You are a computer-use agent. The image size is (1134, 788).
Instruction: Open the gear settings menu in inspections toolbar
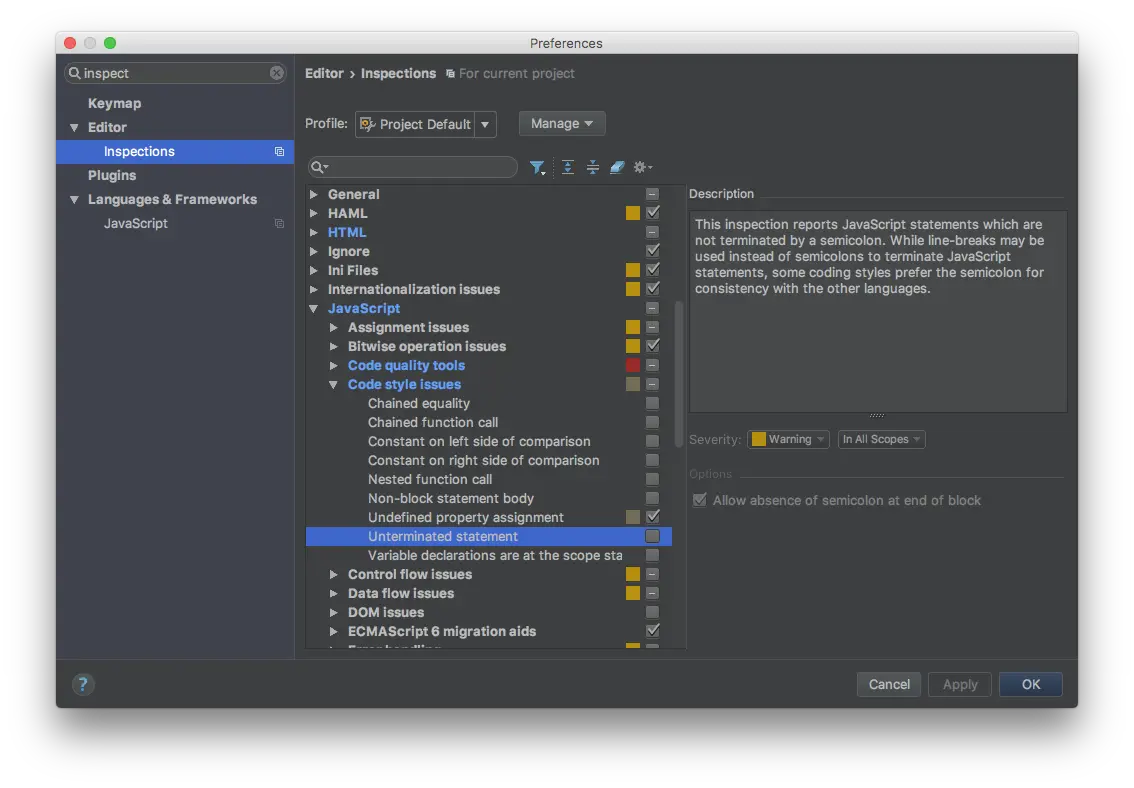point(643,168)
